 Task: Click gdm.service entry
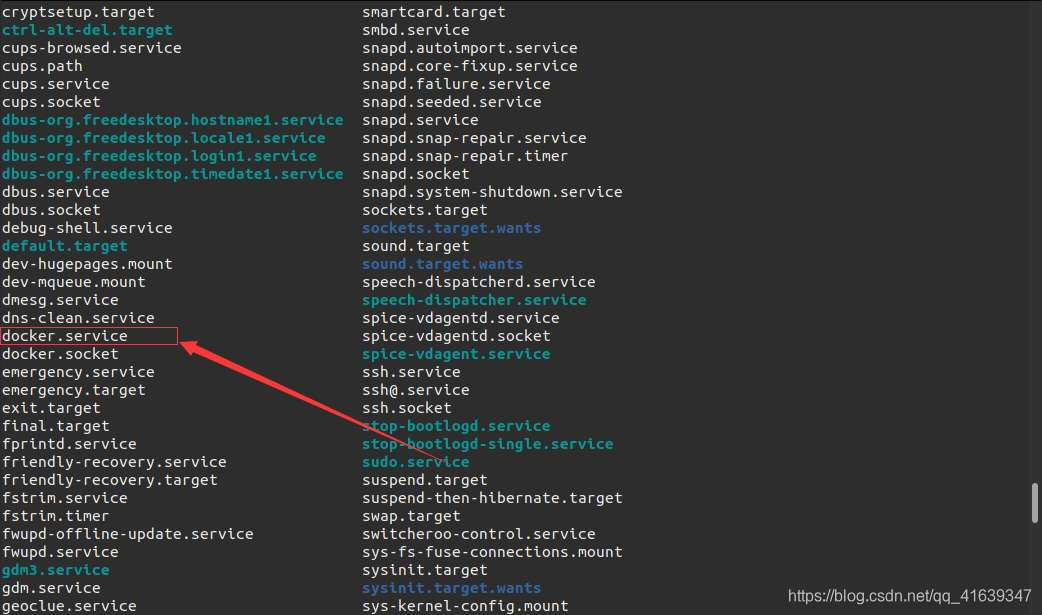[x=51, y=588]
